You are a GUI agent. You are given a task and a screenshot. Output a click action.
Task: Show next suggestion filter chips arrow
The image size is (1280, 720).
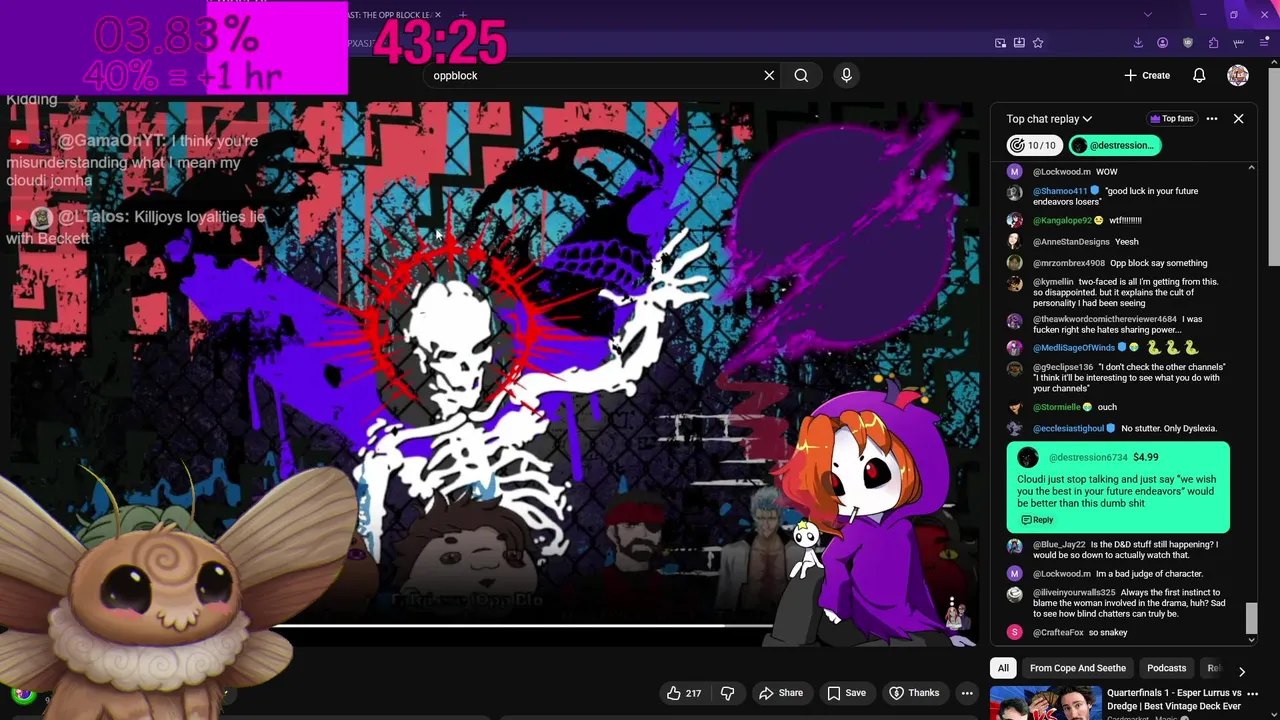pyautogui.click(x=1242, y=671)
